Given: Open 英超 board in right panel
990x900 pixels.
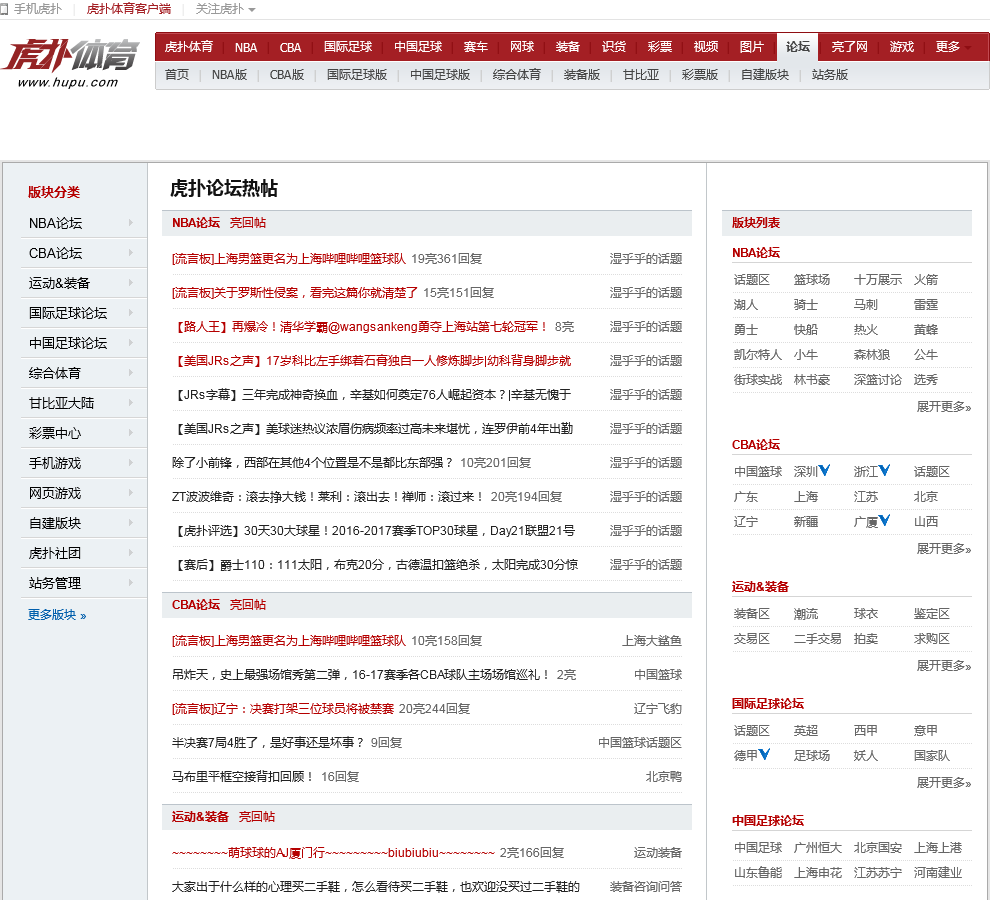Looking at the screenshot, I should click(x=806, y=731).
